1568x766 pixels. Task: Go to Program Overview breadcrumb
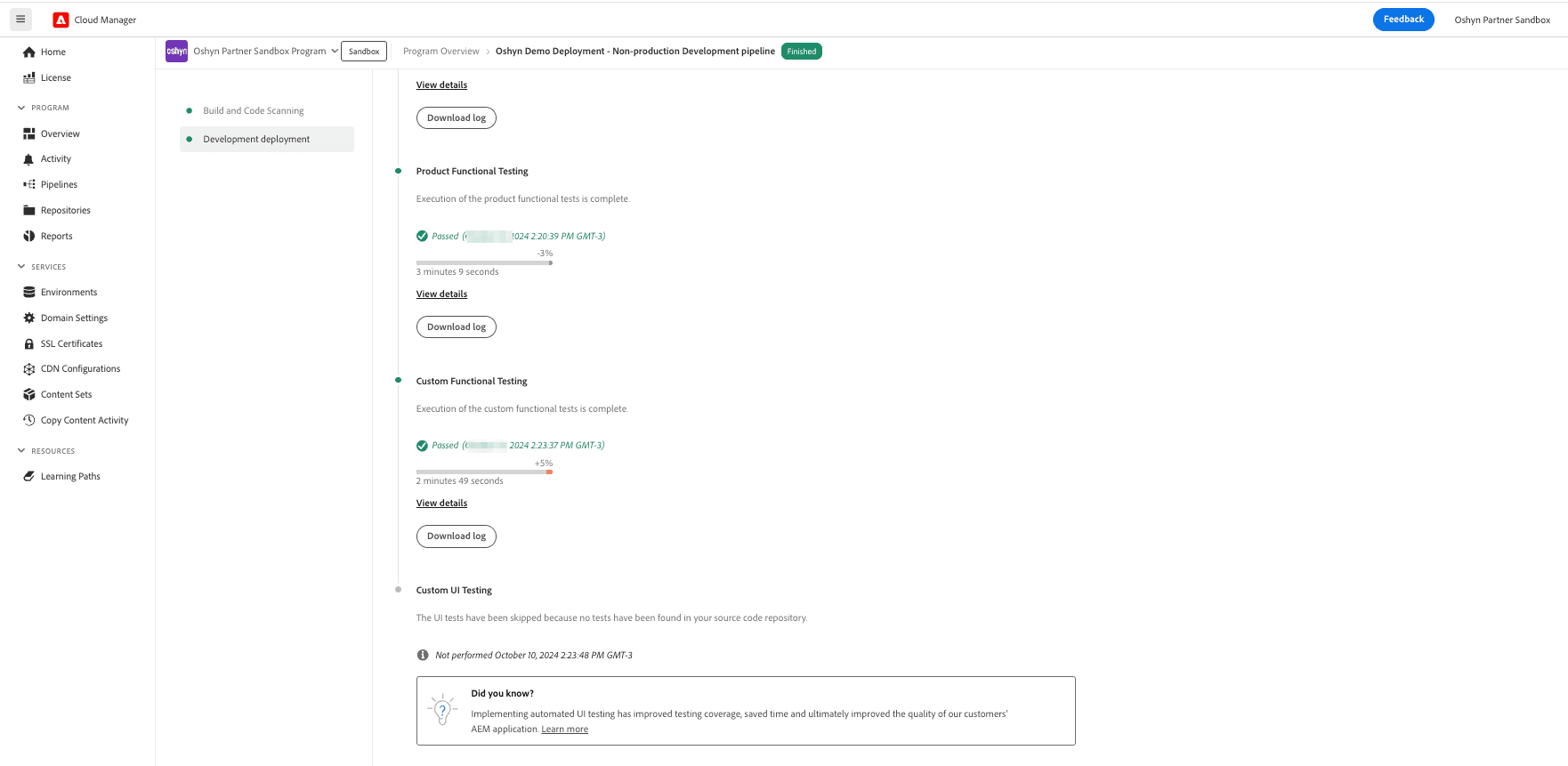point(440,51)
